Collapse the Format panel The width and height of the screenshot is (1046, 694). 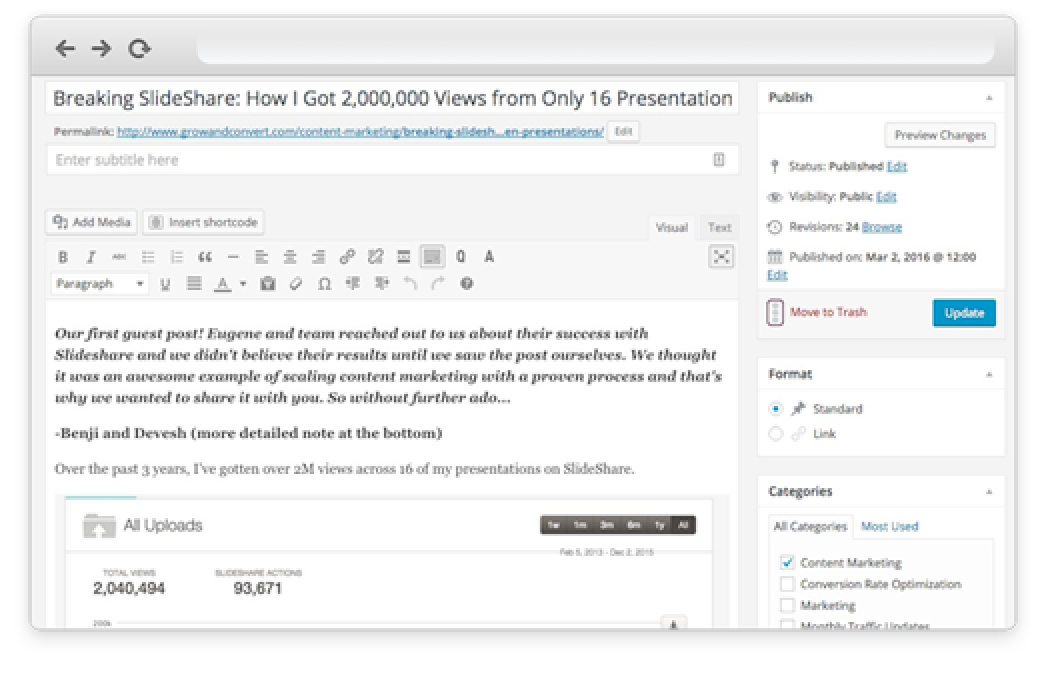point(989,375)
